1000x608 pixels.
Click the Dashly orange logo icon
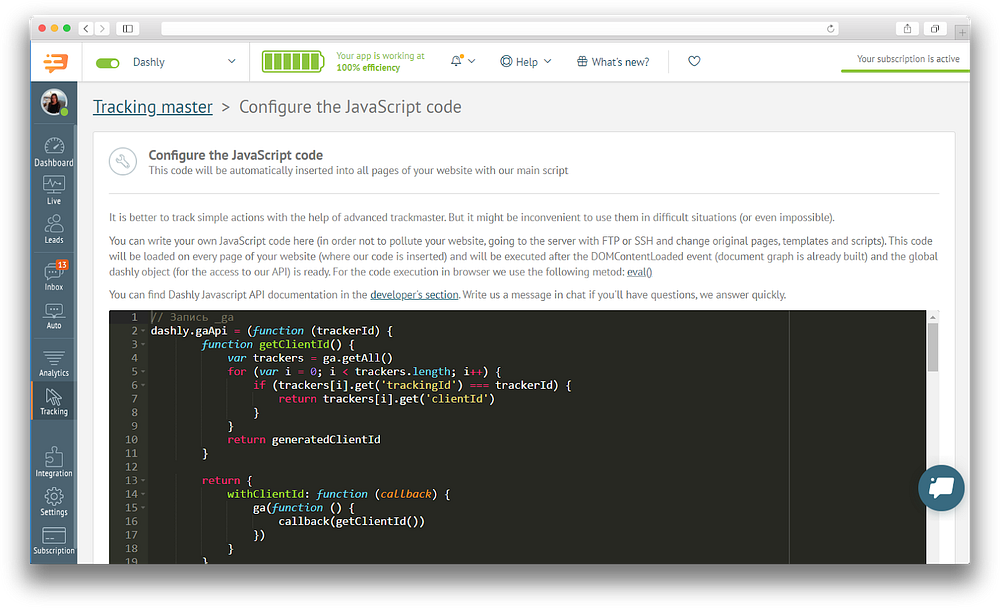55,62
